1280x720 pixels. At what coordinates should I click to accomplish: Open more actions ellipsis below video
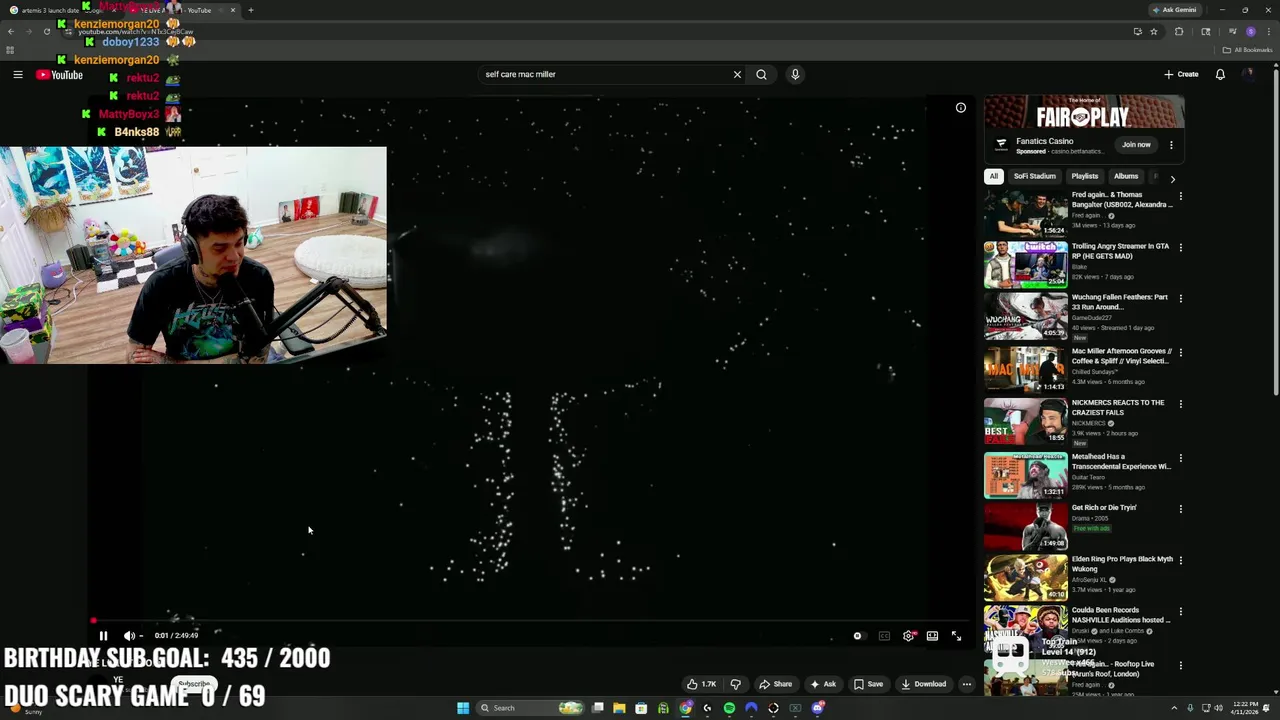tap(966, 684)
